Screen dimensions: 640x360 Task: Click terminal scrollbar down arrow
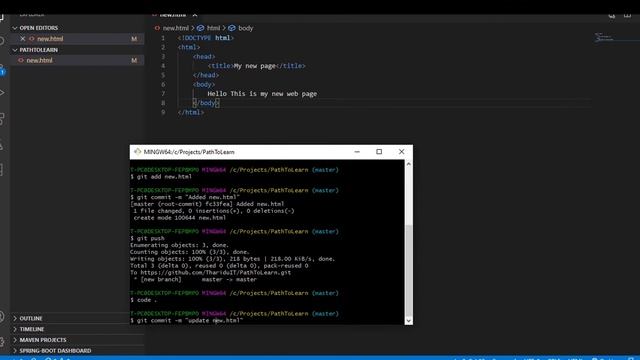tap(409, 321)
